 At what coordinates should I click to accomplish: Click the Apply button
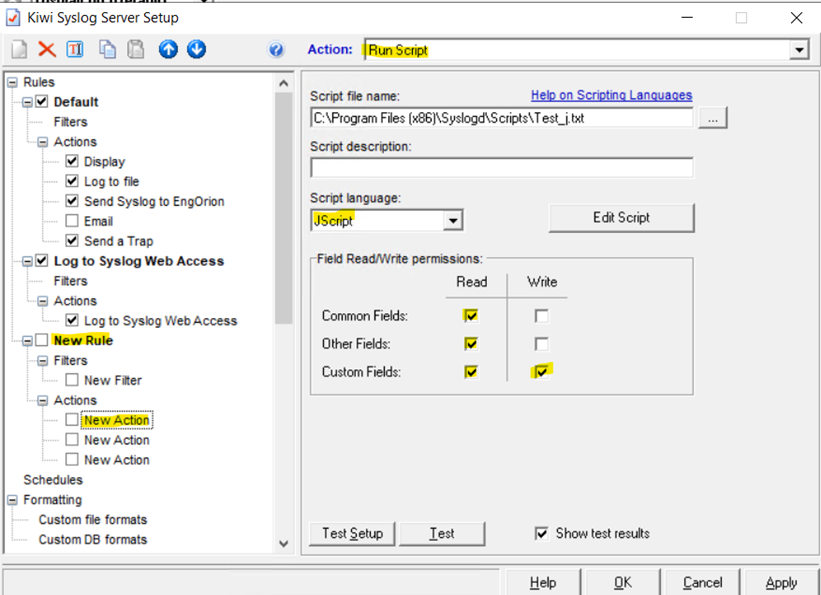click(x=781, y=582)
